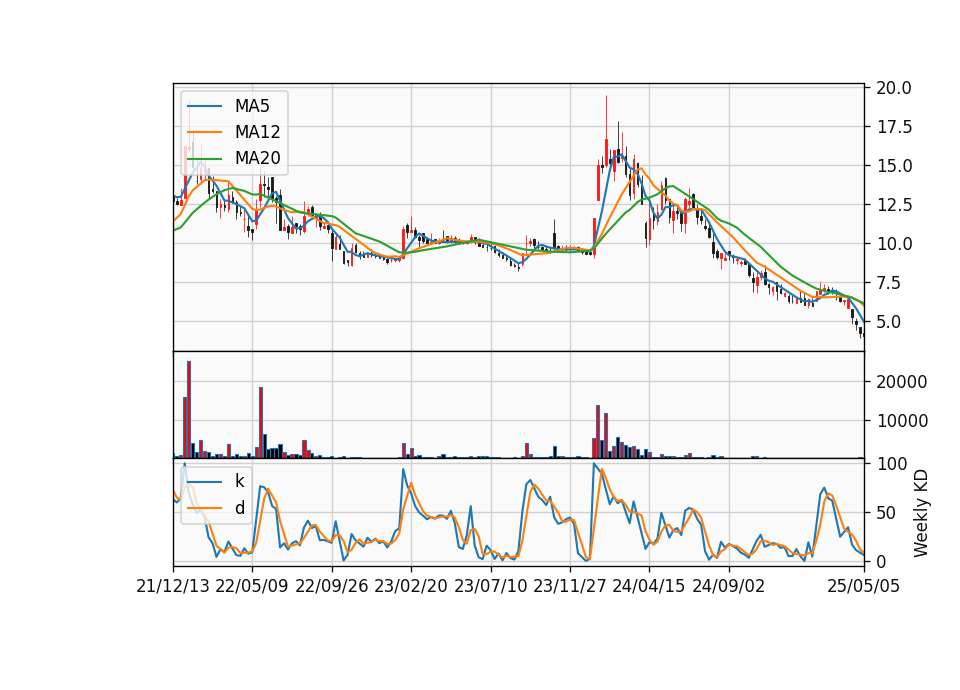The image size is (960, 690).
Task: Click the 22/05/09 date label
Action: click(x=252, y=586)
